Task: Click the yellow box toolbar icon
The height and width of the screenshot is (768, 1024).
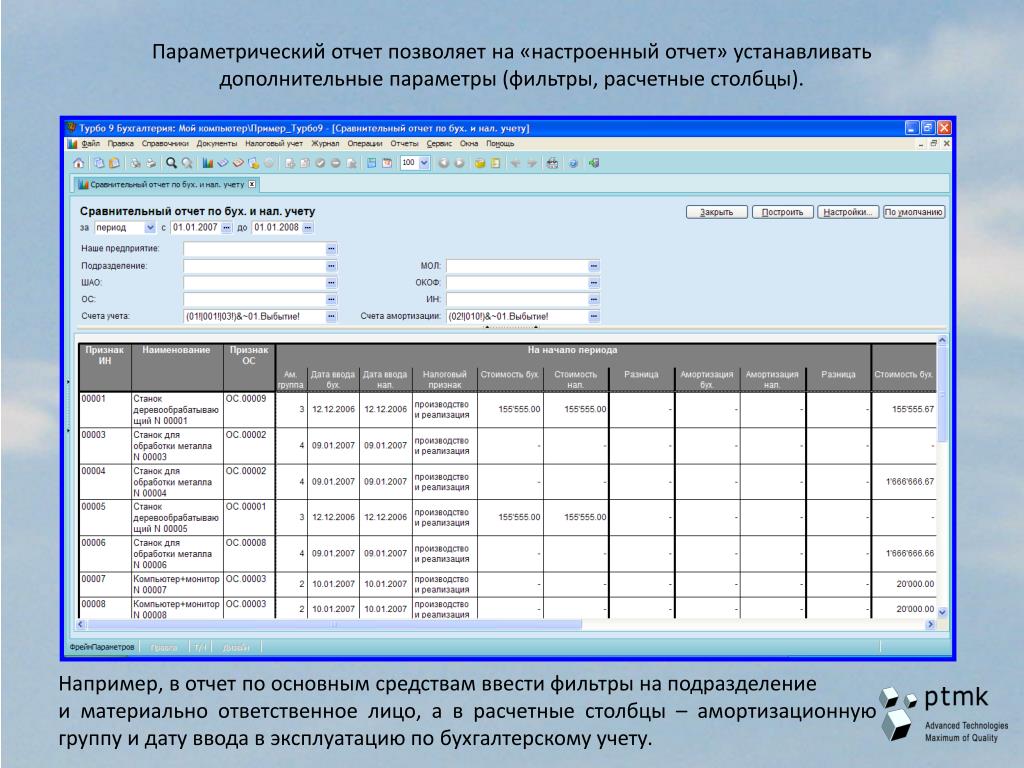Action: pyautogui.click(x=479, y=163)
